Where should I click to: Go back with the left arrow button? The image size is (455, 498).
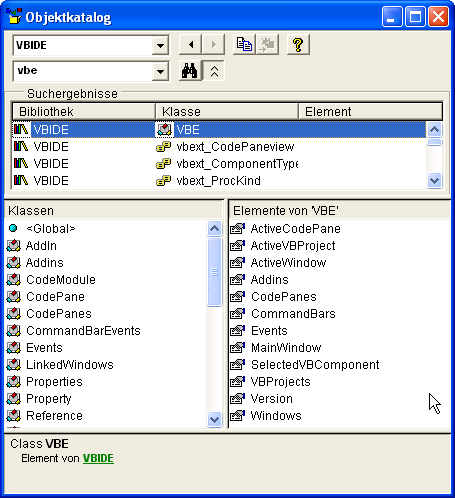click(190, 44)
